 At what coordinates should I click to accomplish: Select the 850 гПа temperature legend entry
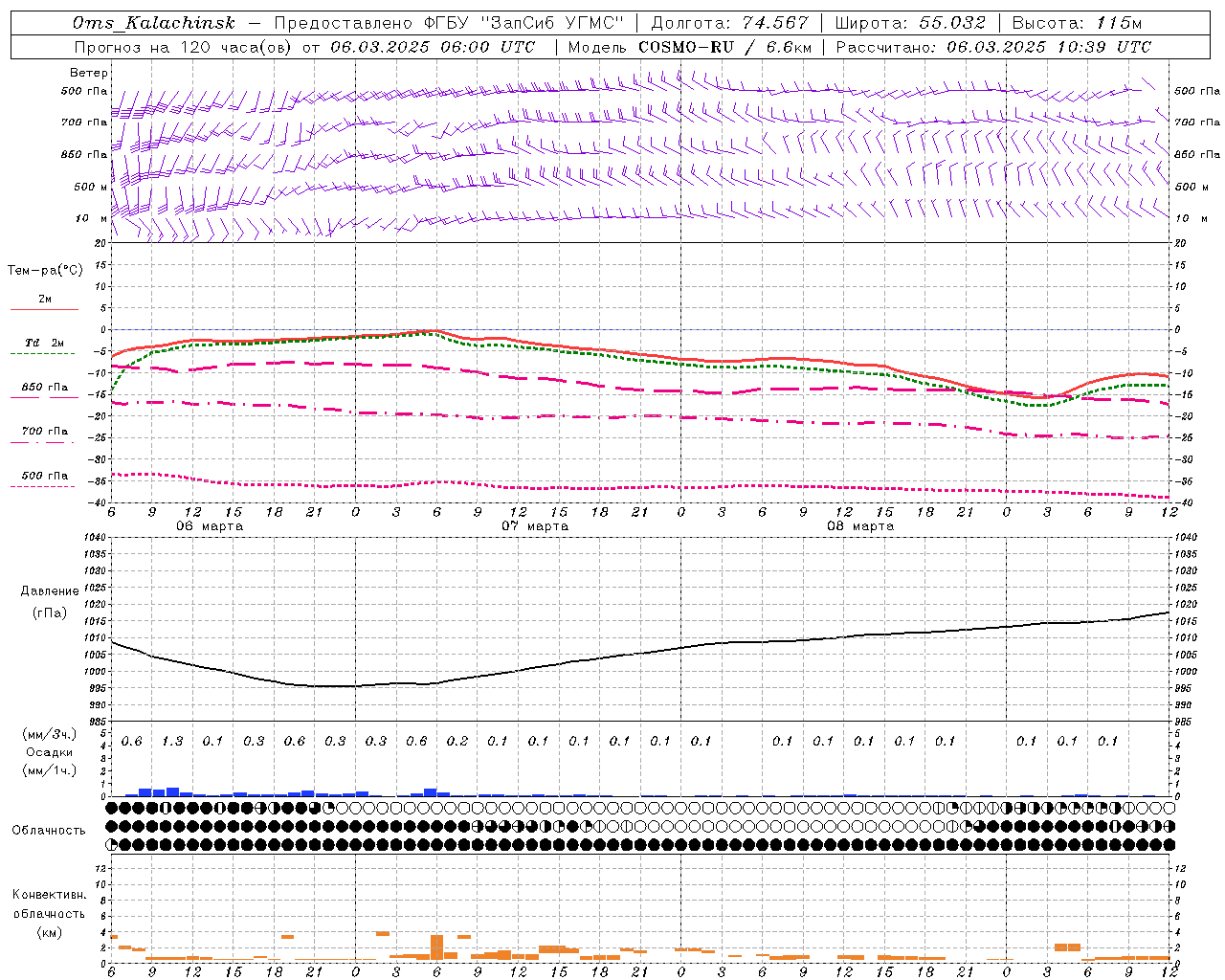point(45,388)
